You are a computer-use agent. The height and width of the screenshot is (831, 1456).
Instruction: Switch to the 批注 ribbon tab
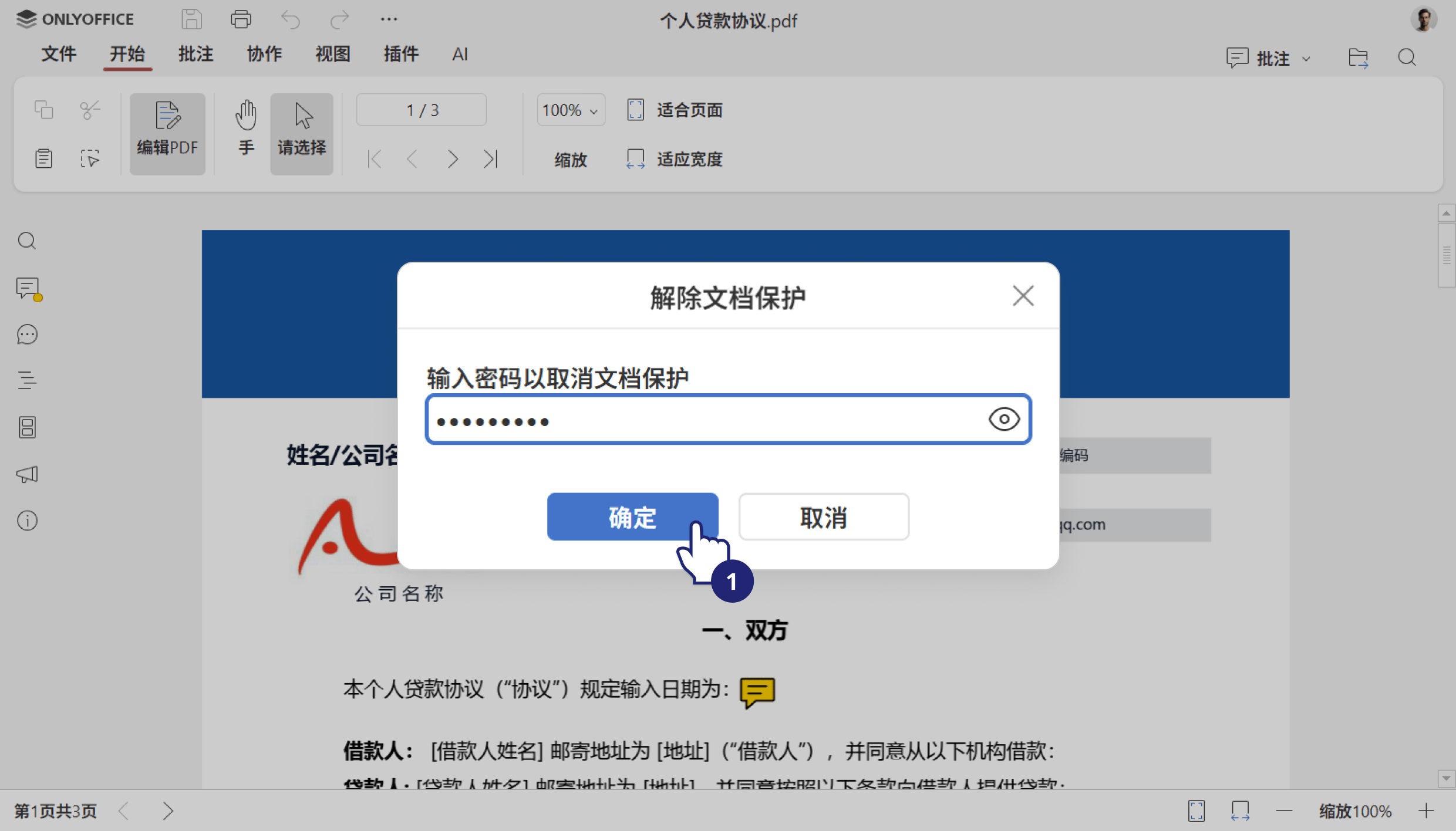196,54
